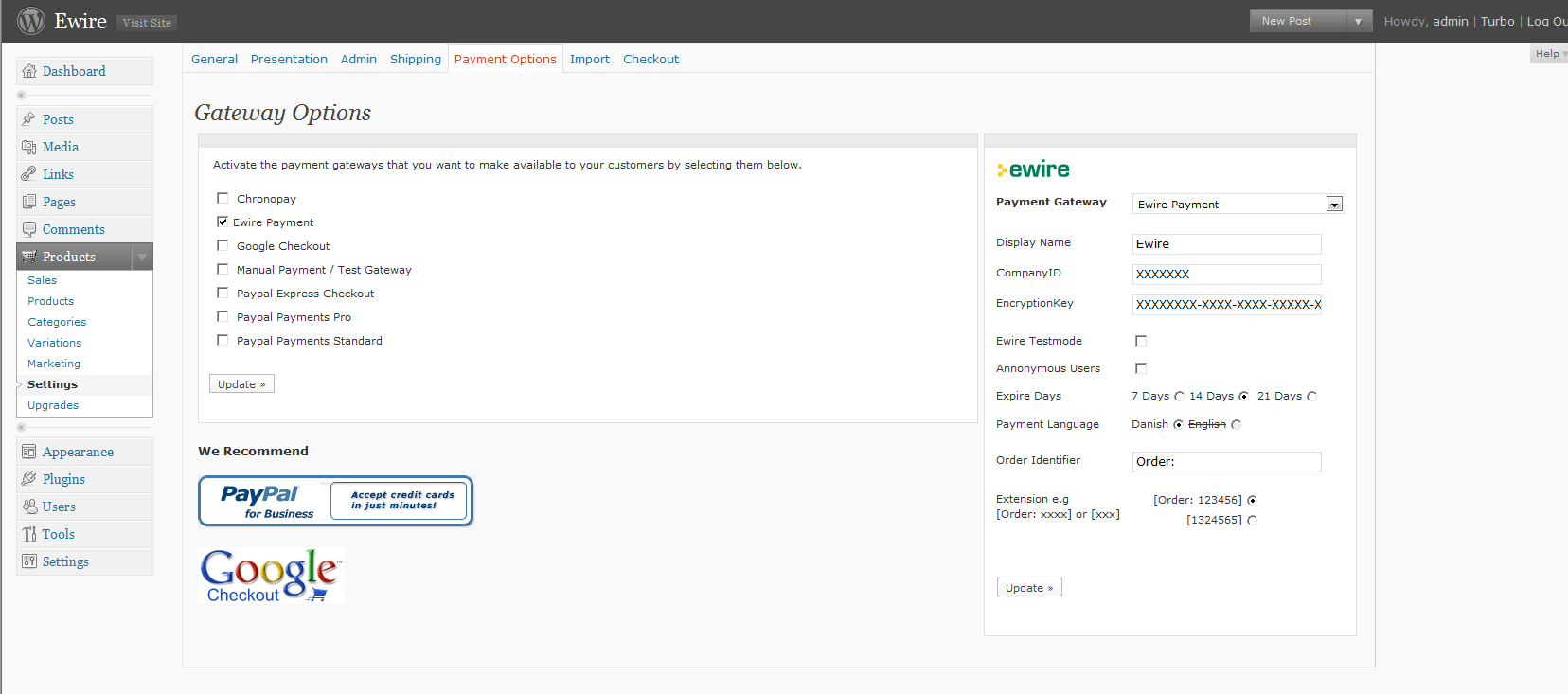
Task: Click Update button under gateway list
Action: tap(241, 383)
